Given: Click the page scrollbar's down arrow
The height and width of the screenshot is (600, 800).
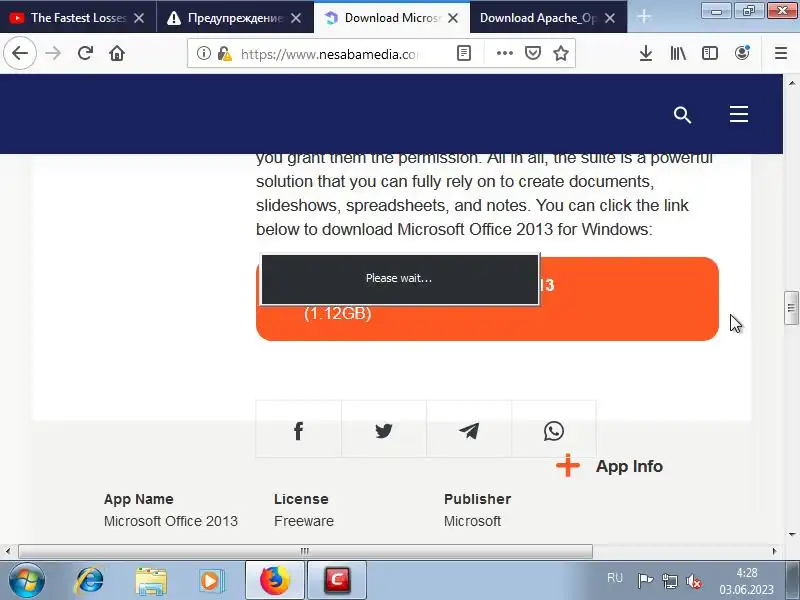Looking at the screenshot, I should coord(792,535).
